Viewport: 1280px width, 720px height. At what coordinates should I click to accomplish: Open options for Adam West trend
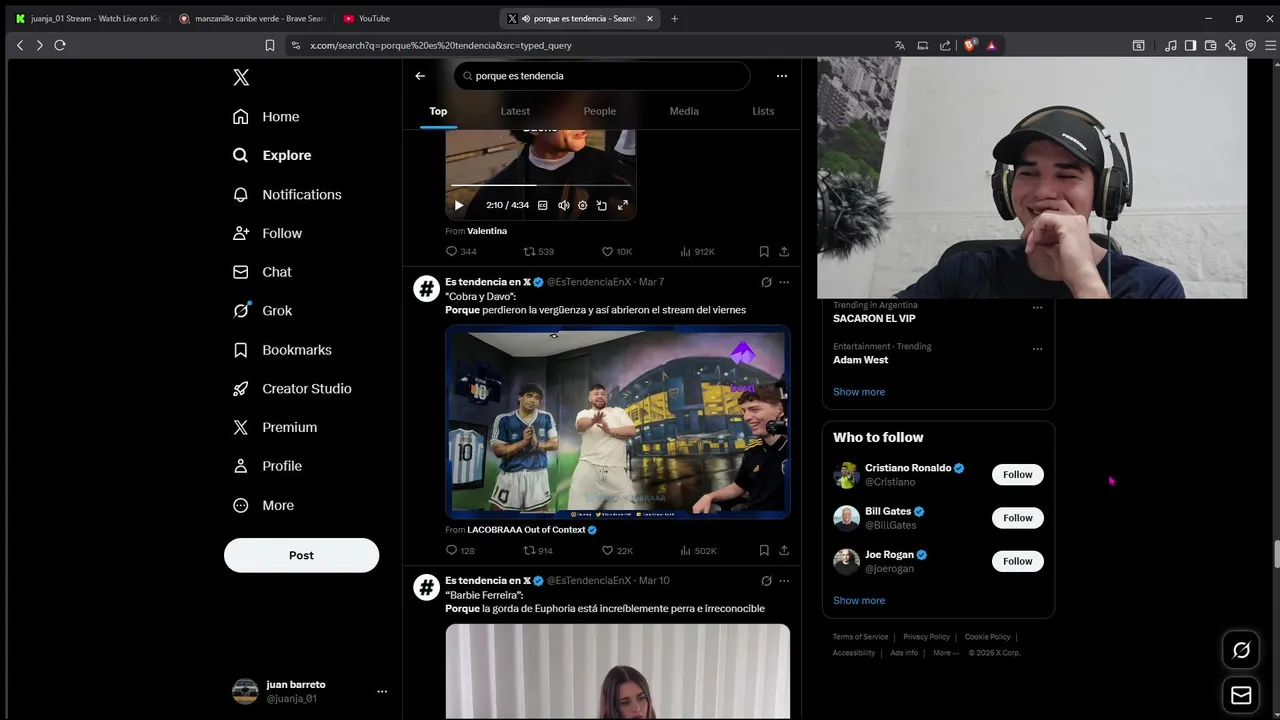tap(1037, 349)
